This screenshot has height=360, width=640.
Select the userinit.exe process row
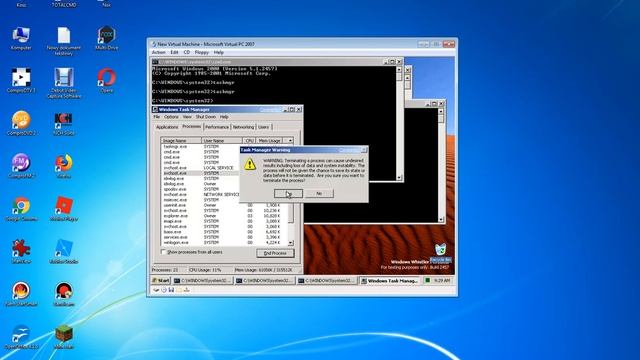[x=224, y=205]
